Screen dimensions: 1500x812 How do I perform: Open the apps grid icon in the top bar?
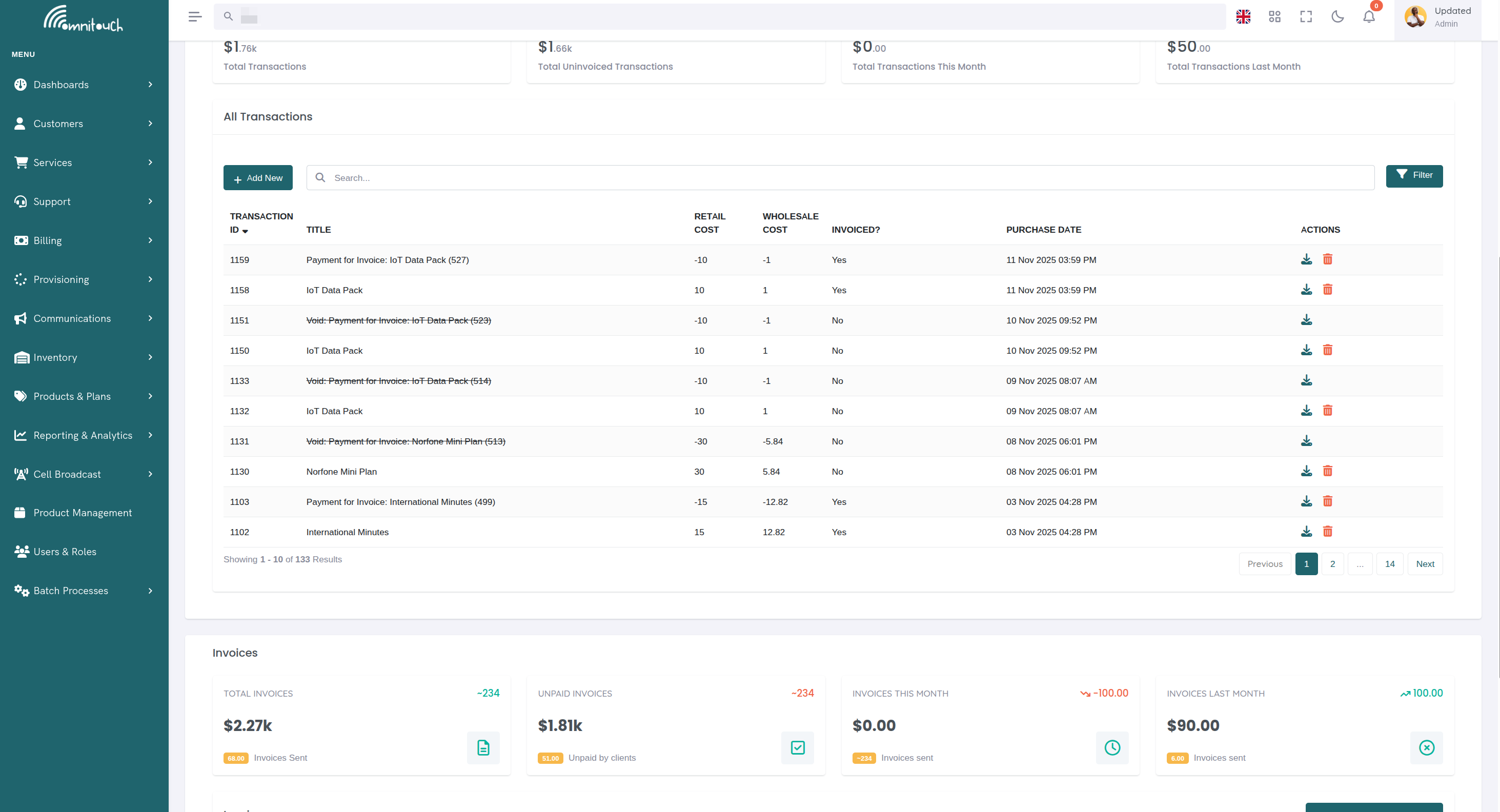pyautogui.click(x=1274, y=16)
